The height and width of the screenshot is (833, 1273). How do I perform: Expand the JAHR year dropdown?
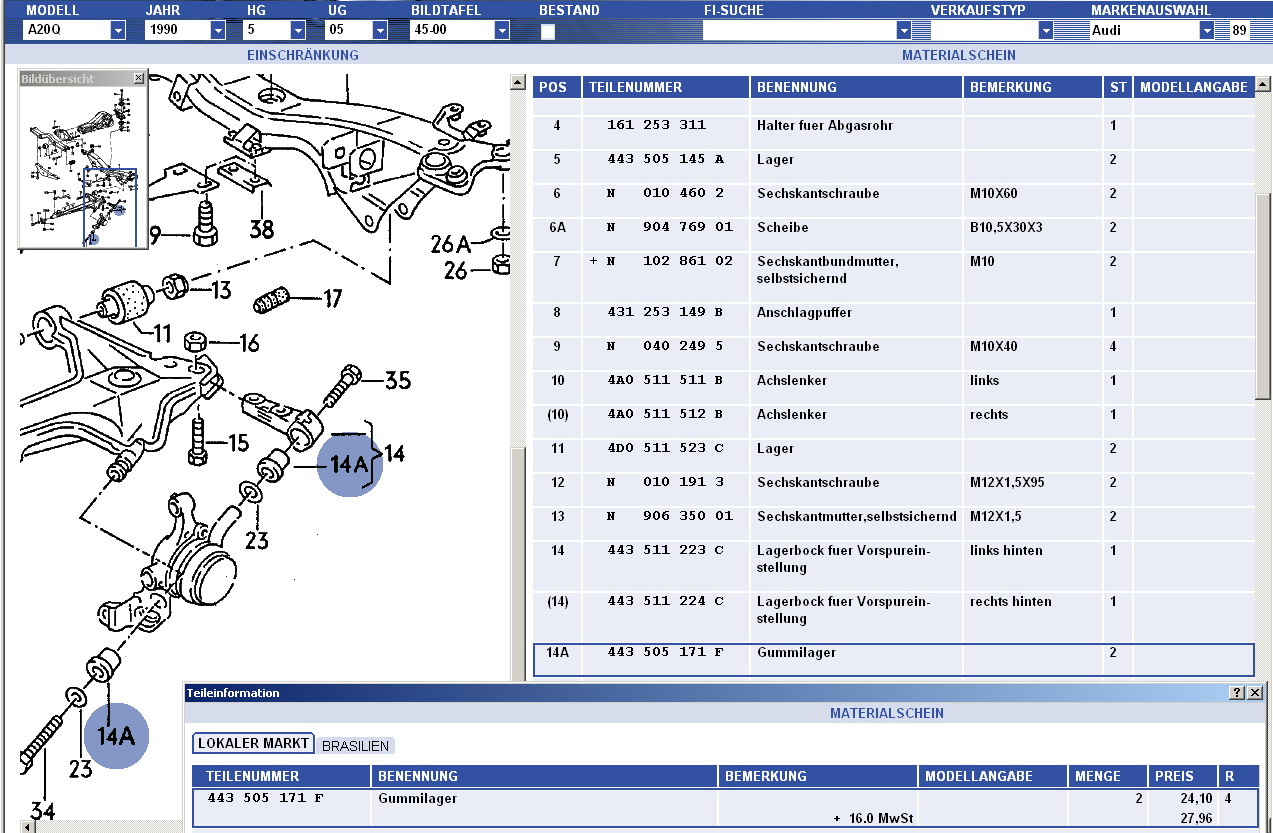pos(218,30)
